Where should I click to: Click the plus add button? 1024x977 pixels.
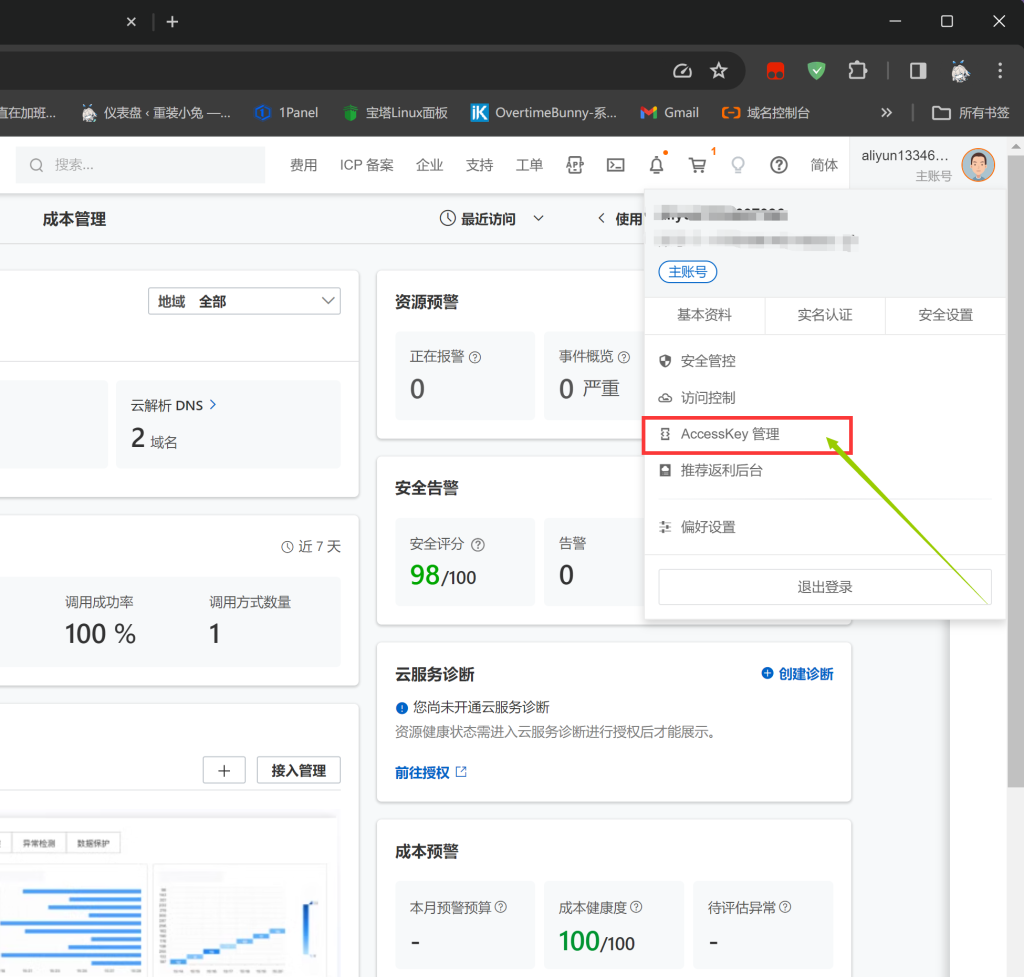click(x=224, y=771)
